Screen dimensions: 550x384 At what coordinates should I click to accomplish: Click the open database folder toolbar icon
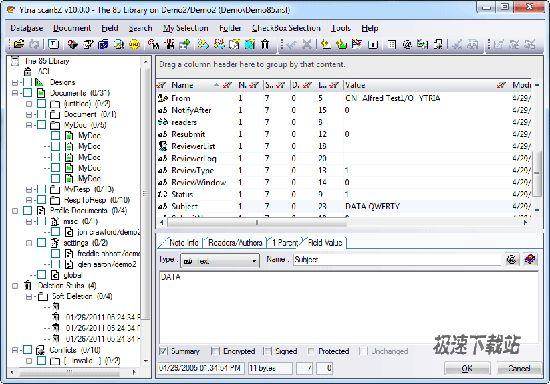tap(18, 44)
